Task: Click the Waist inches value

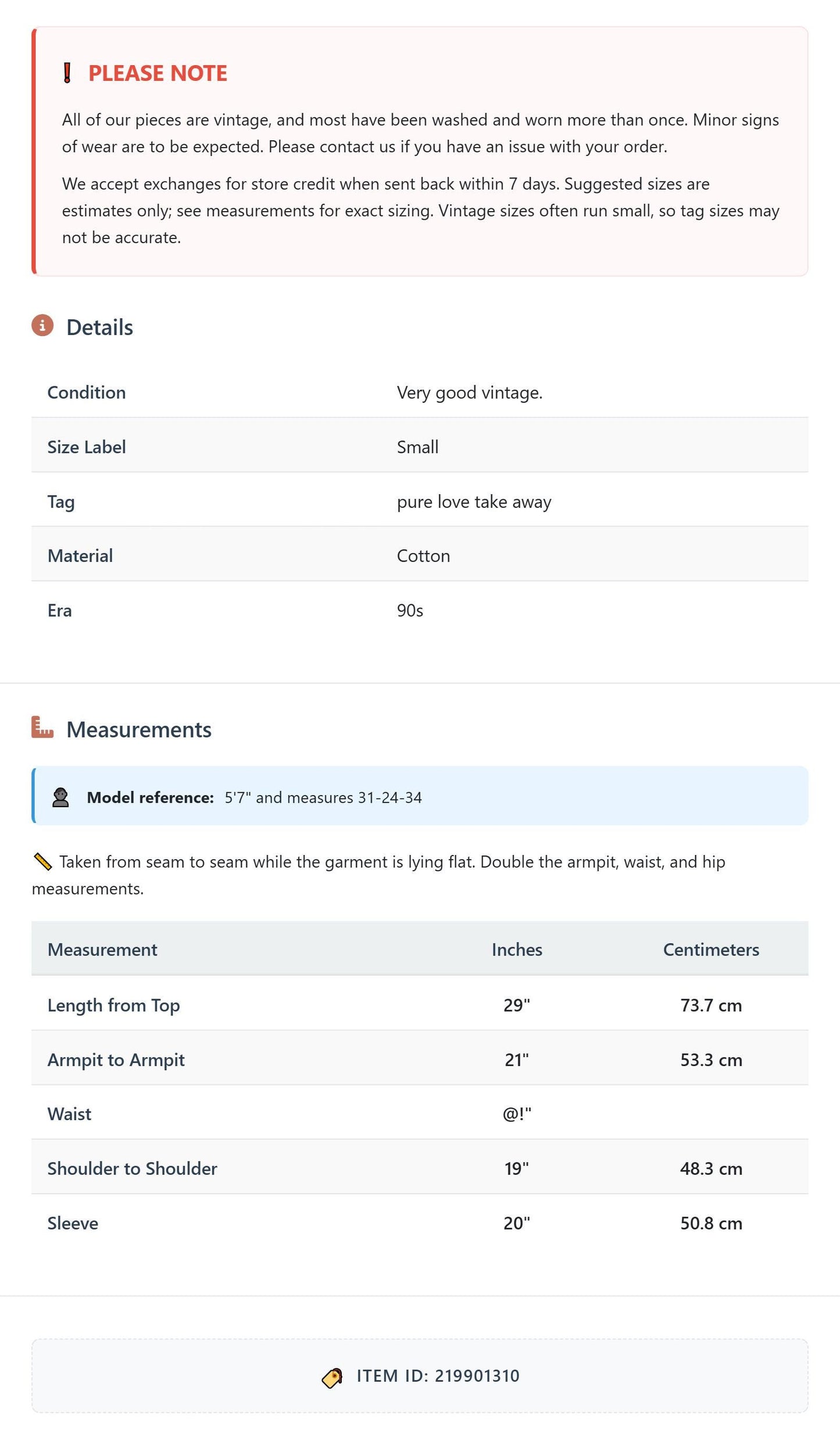Action: point(517,1114)
